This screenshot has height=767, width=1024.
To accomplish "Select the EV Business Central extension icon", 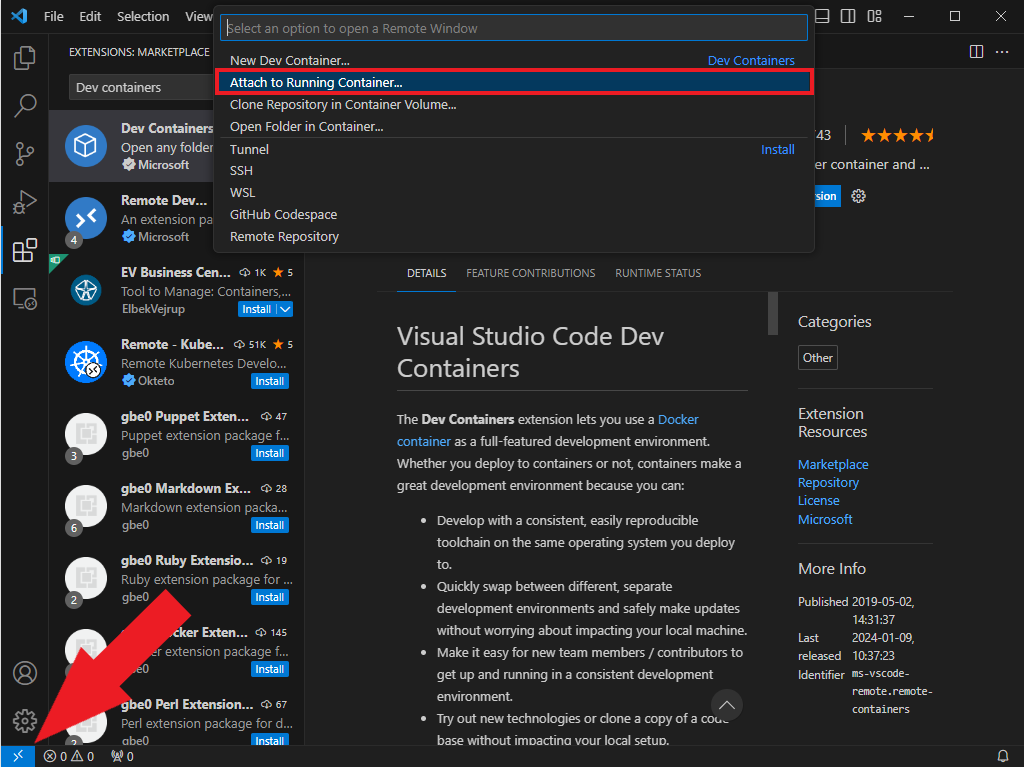I will 86,290.
